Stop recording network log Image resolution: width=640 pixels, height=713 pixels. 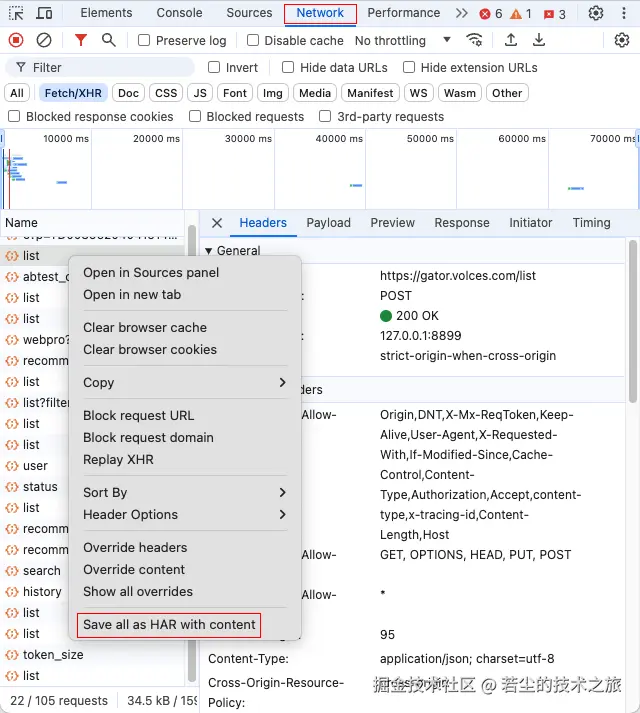pyautogui.click(x=16, y=40)
